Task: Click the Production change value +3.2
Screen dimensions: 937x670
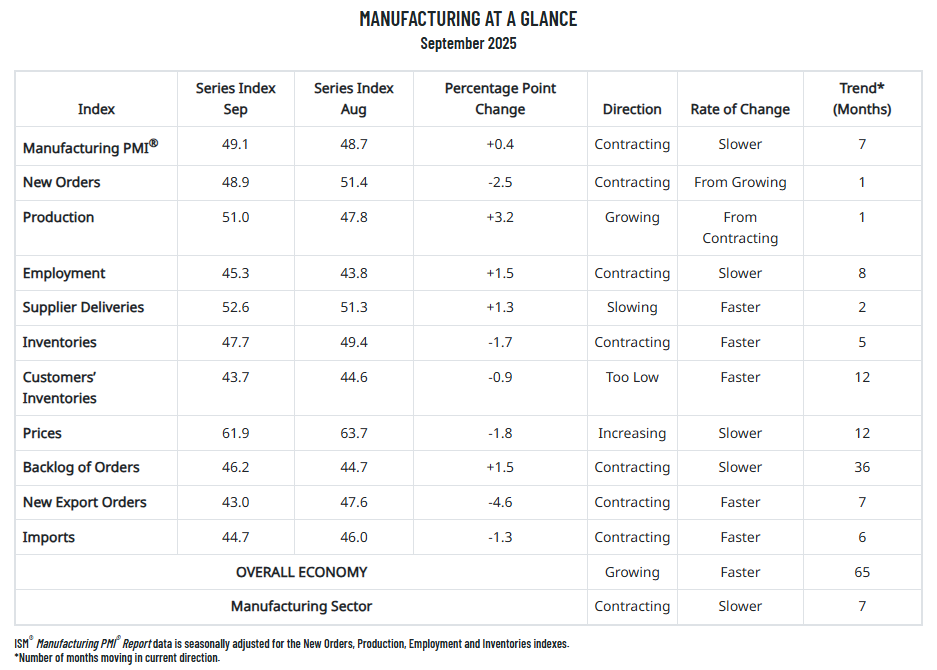Action: pos(500,217)
